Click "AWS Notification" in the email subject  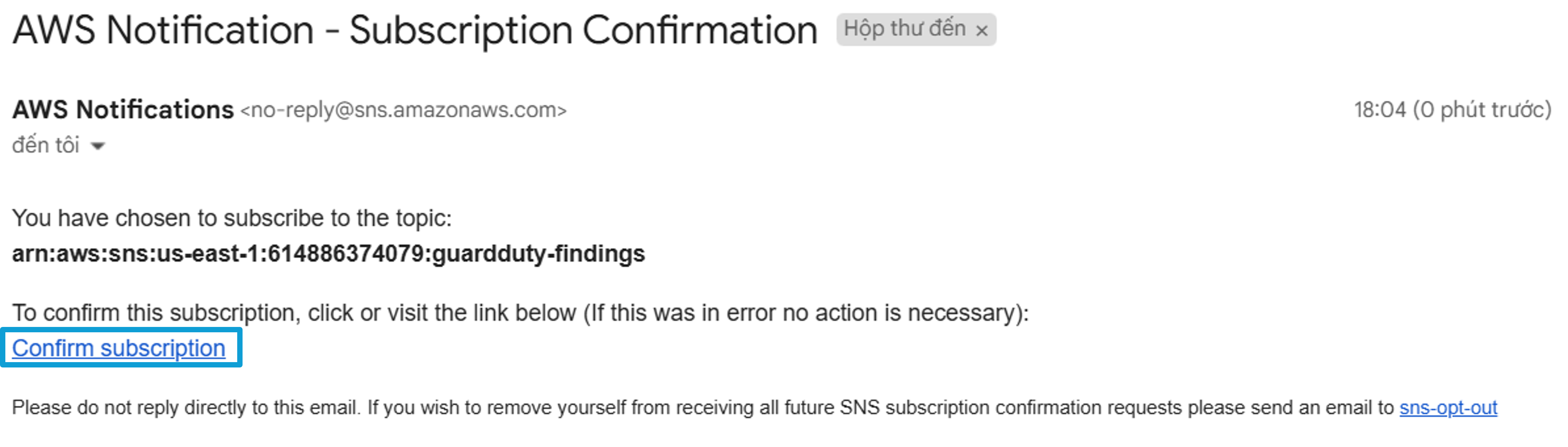point(163,30)
